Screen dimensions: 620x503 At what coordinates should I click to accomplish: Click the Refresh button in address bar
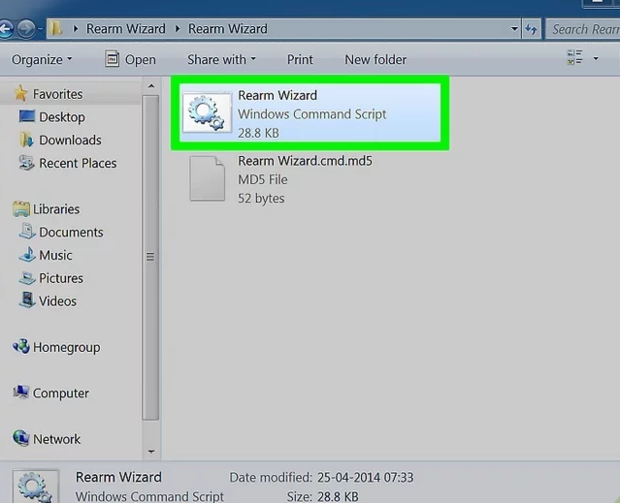click(531, 29)
